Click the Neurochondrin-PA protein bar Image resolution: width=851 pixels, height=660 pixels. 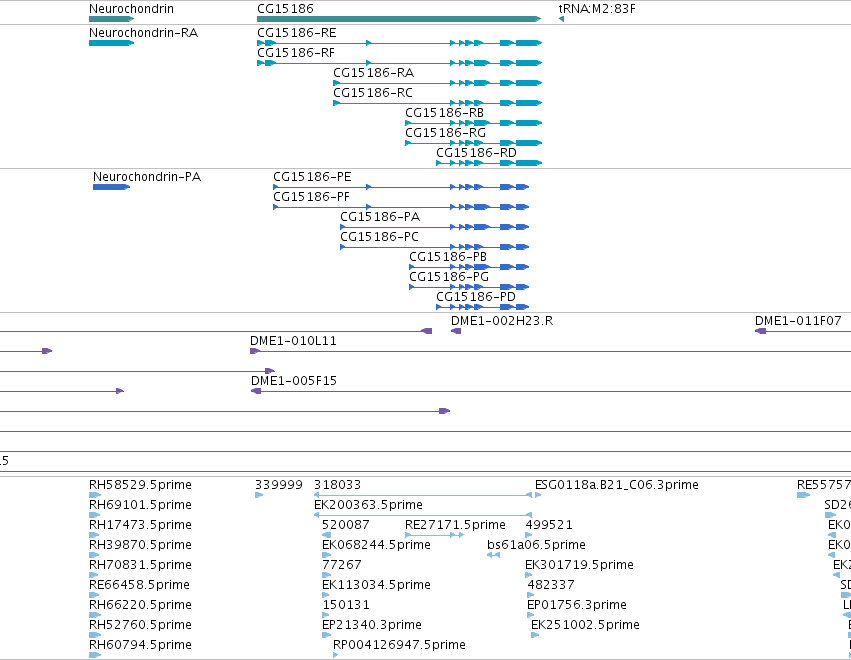[x=111, y=187]
